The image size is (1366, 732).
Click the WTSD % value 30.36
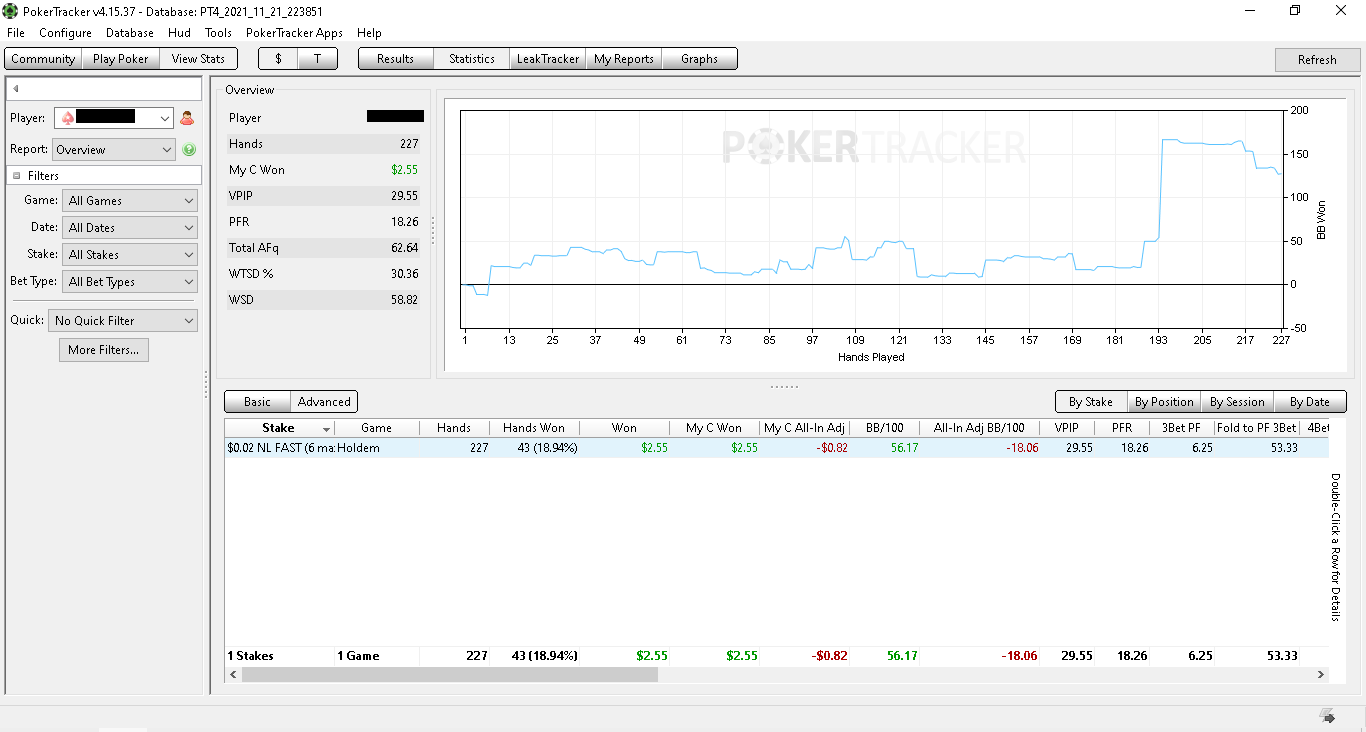click(404, 274)
